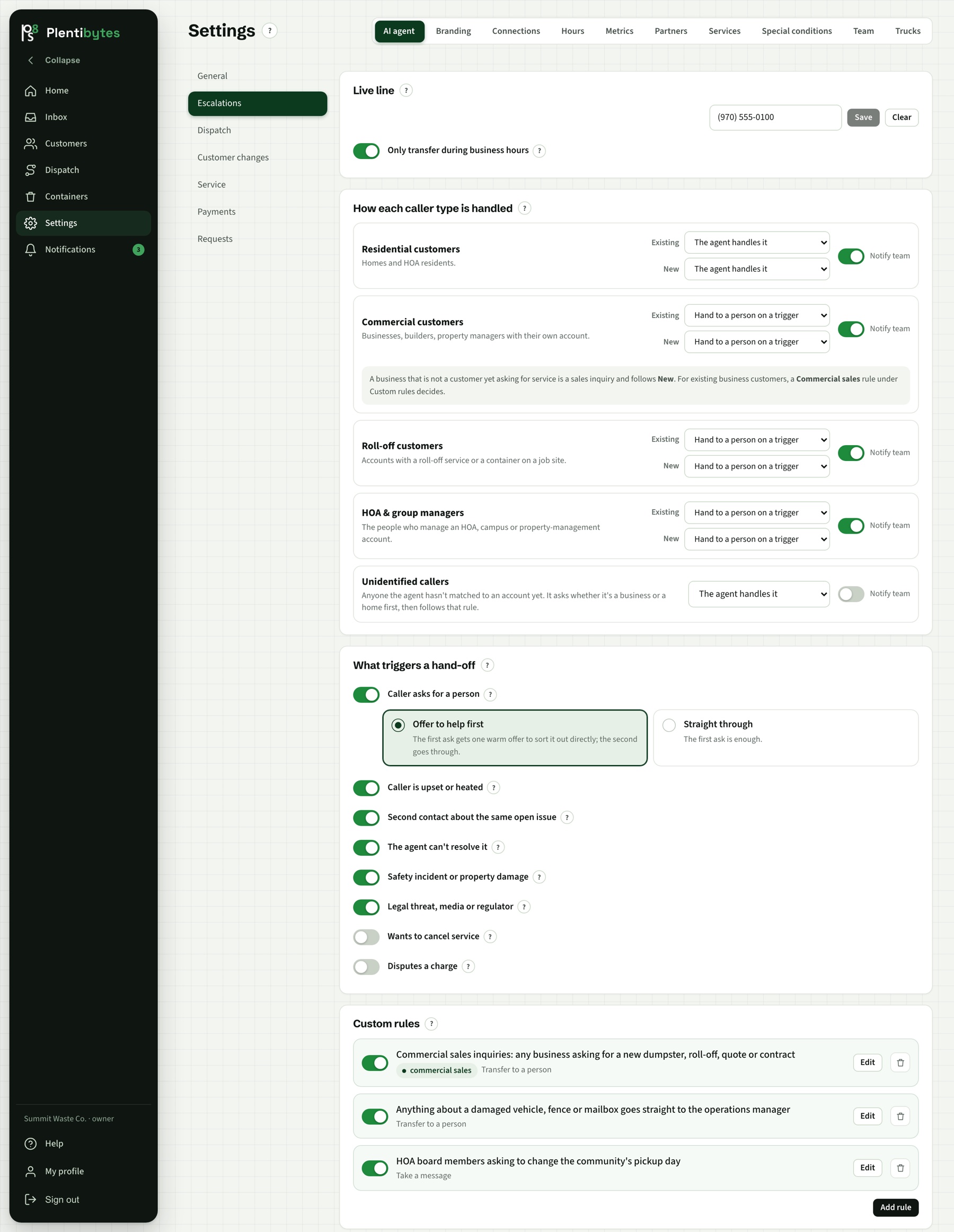Edit the HOA board members rule
954x1232 pixels.
867,1169
